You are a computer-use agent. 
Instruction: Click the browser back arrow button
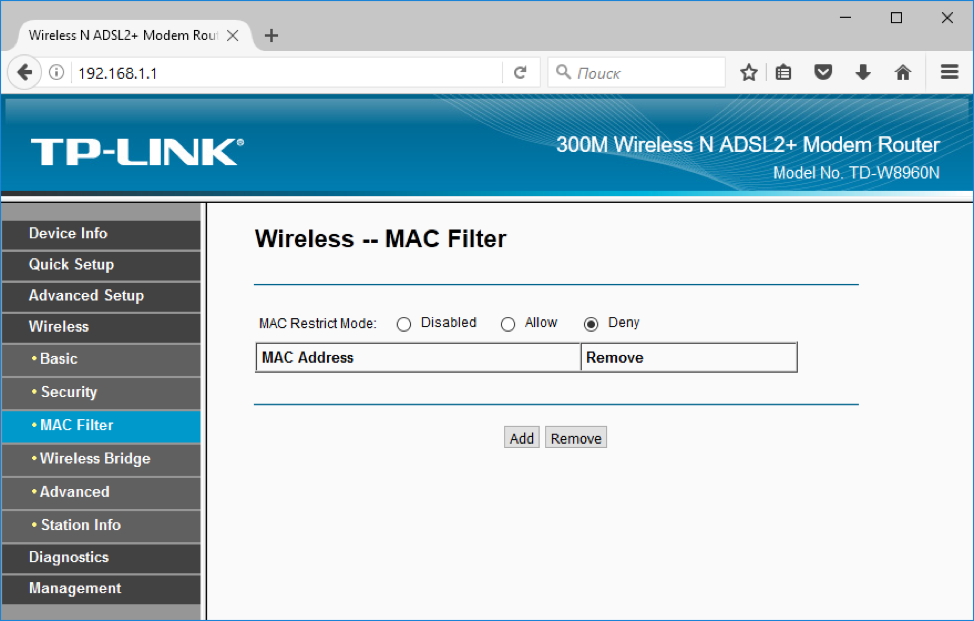pos(25,72)
